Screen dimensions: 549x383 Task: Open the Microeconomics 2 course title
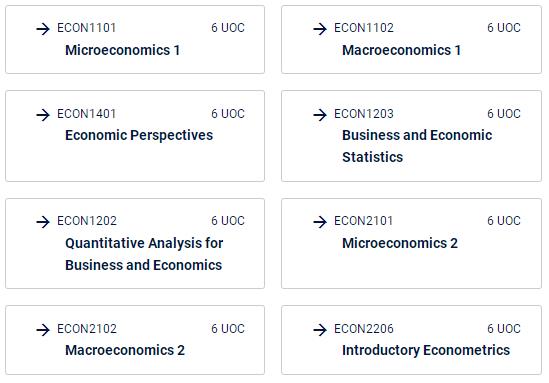point(400,243)
